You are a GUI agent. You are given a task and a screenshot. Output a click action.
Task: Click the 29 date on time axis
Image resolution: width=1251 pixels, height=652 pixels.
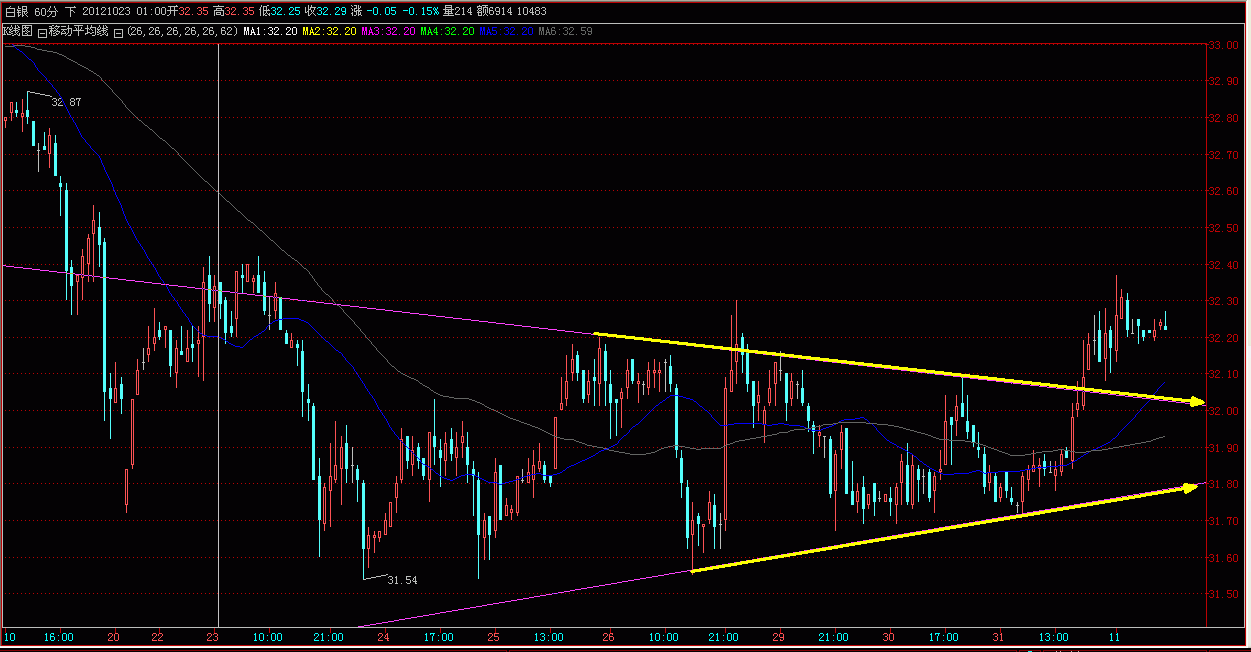point(777,636)
